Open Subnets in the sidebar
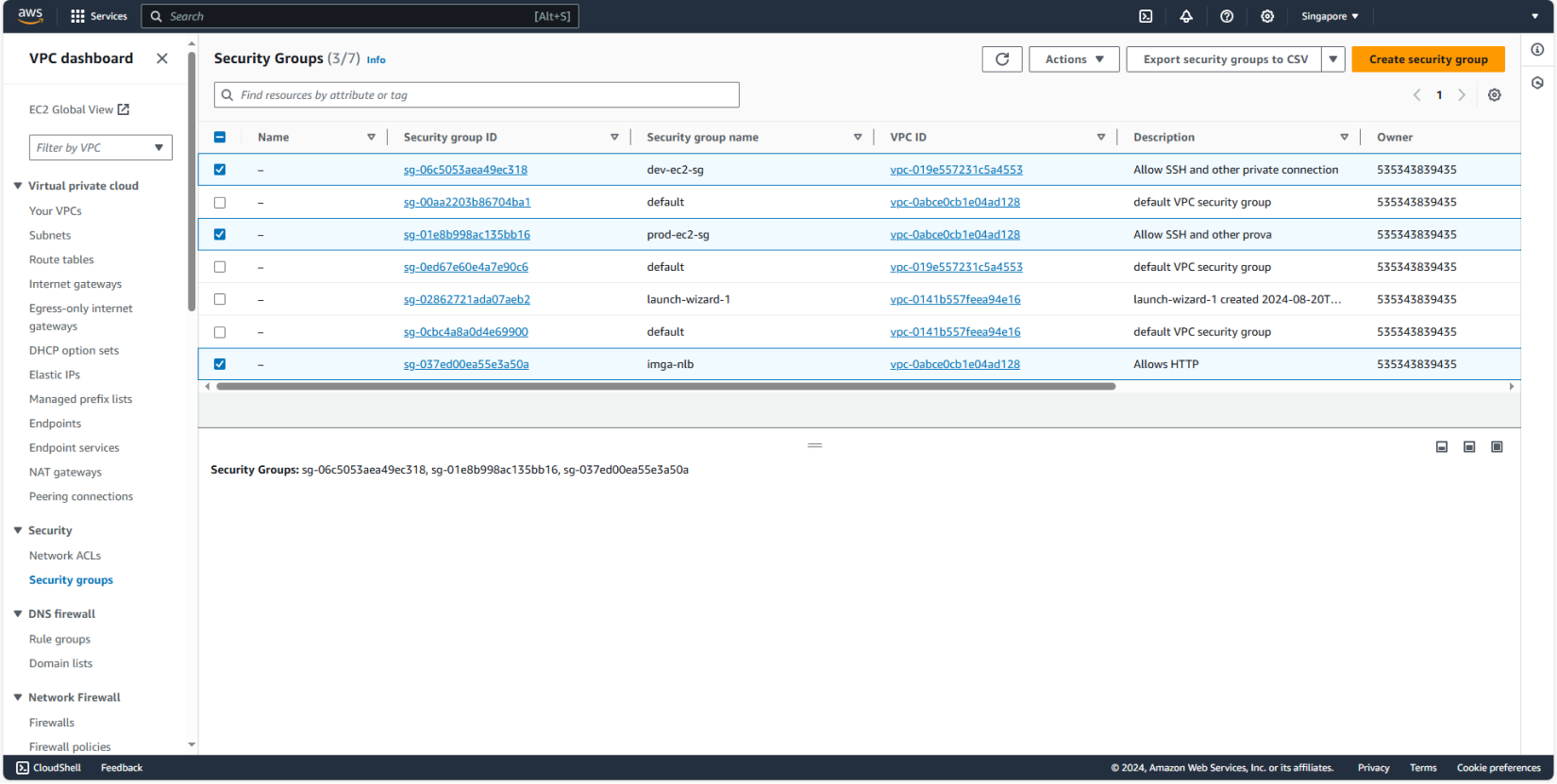Screen dimensions: 1557x784 [x=50, y=236]
